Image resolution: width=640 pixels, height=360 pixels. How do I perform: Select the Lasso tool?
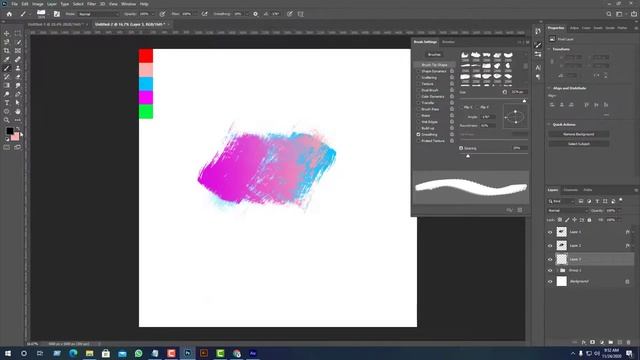(7, 42)
